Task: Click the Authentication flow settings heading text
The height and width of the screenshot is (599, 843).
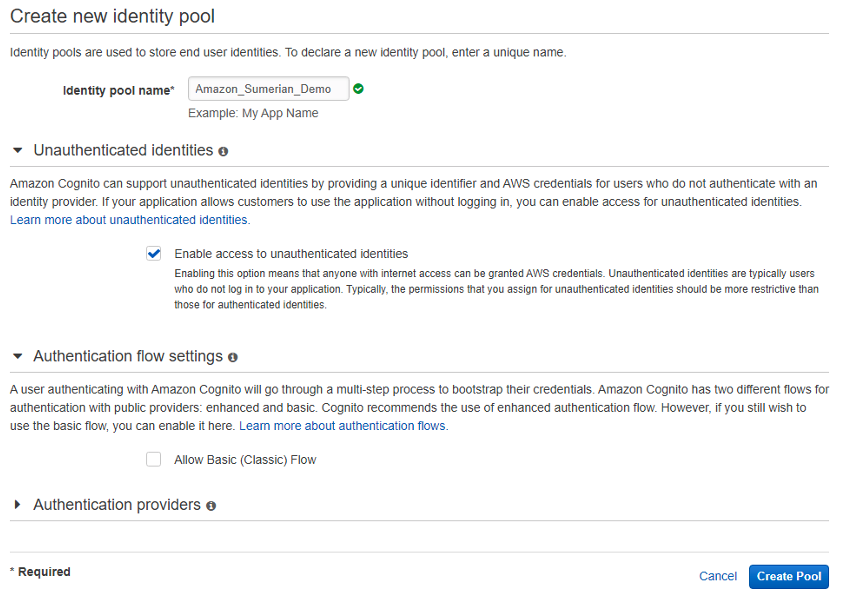Action: tap(128, 357)
